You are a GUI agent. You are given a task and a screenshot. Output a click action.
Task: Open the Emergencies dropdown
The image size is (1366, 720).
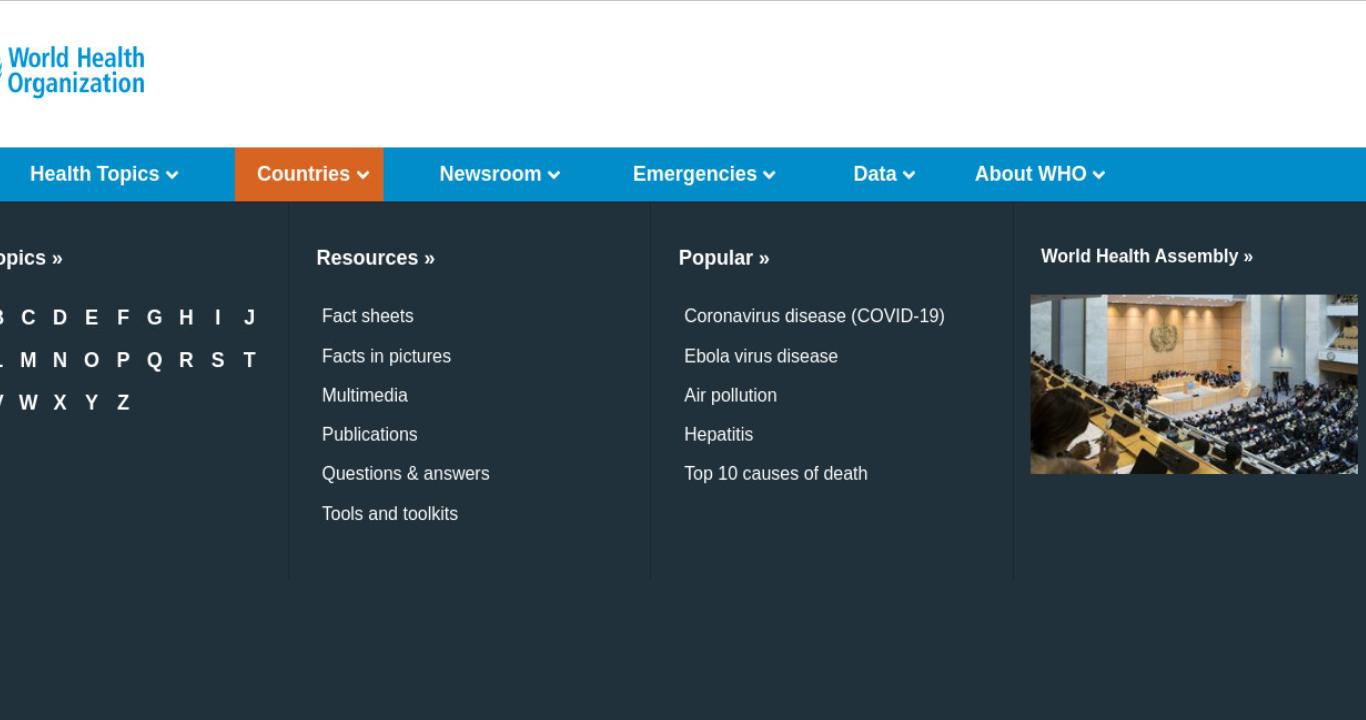pyautogui.click(x=704, y=174)
